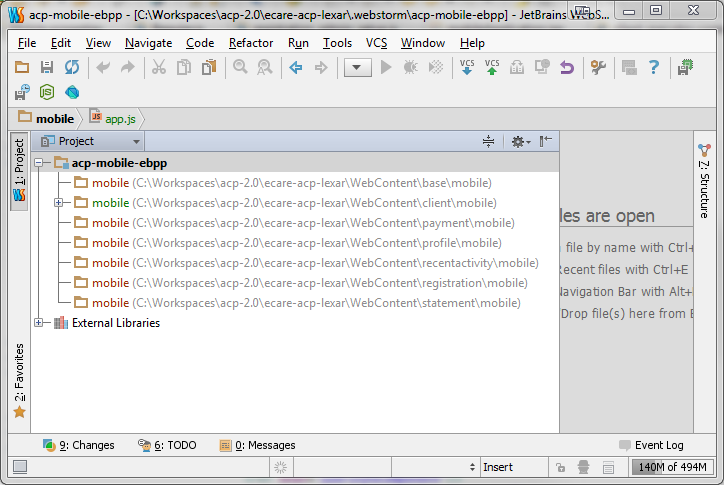Click VCS Commit Changes green arrow icon
Viewport: 724px width, 485px height.
coord(492,67)
